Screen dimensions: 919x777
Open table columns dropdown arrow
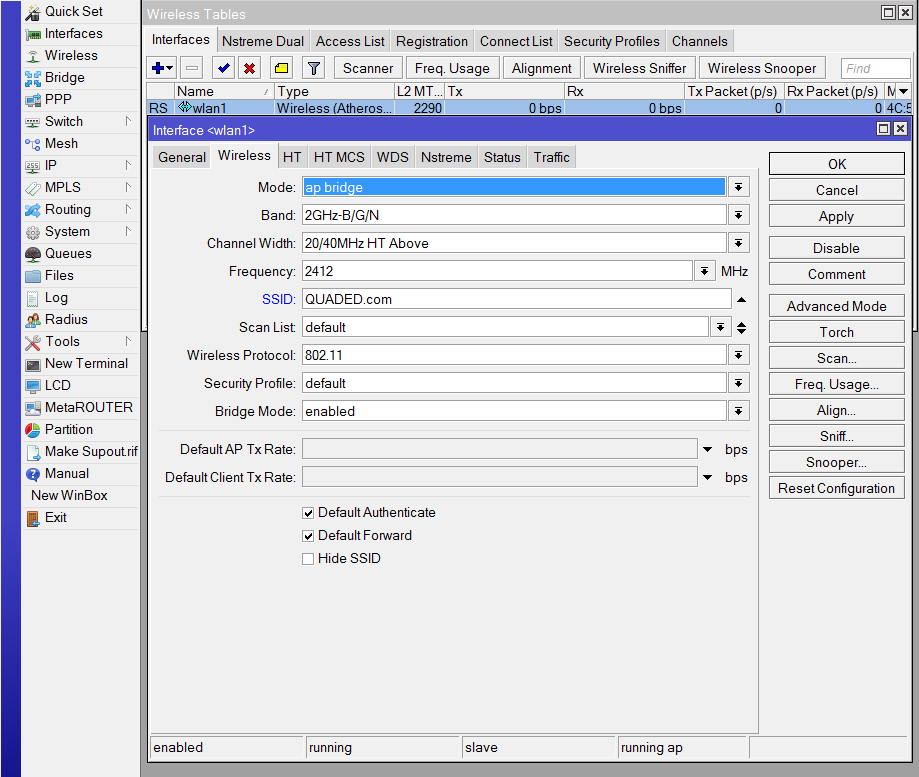click(903, 91)
